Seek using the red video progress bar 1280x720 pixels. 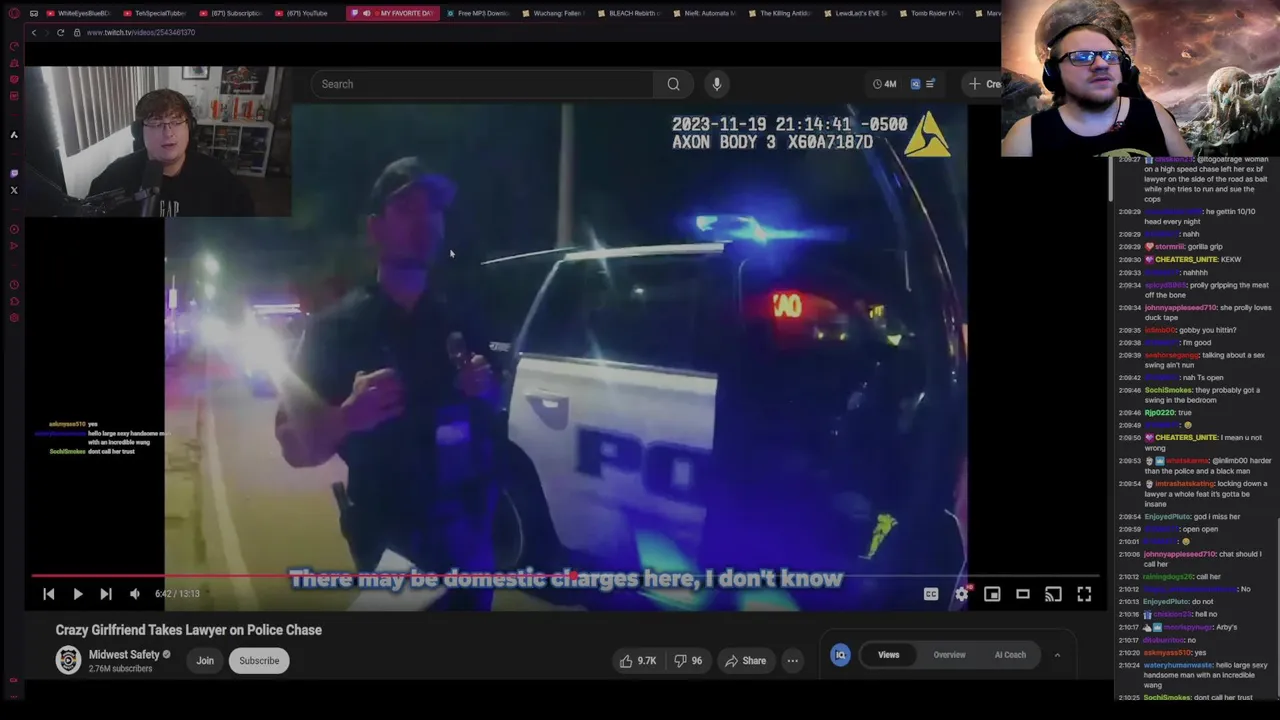point(565,576)
